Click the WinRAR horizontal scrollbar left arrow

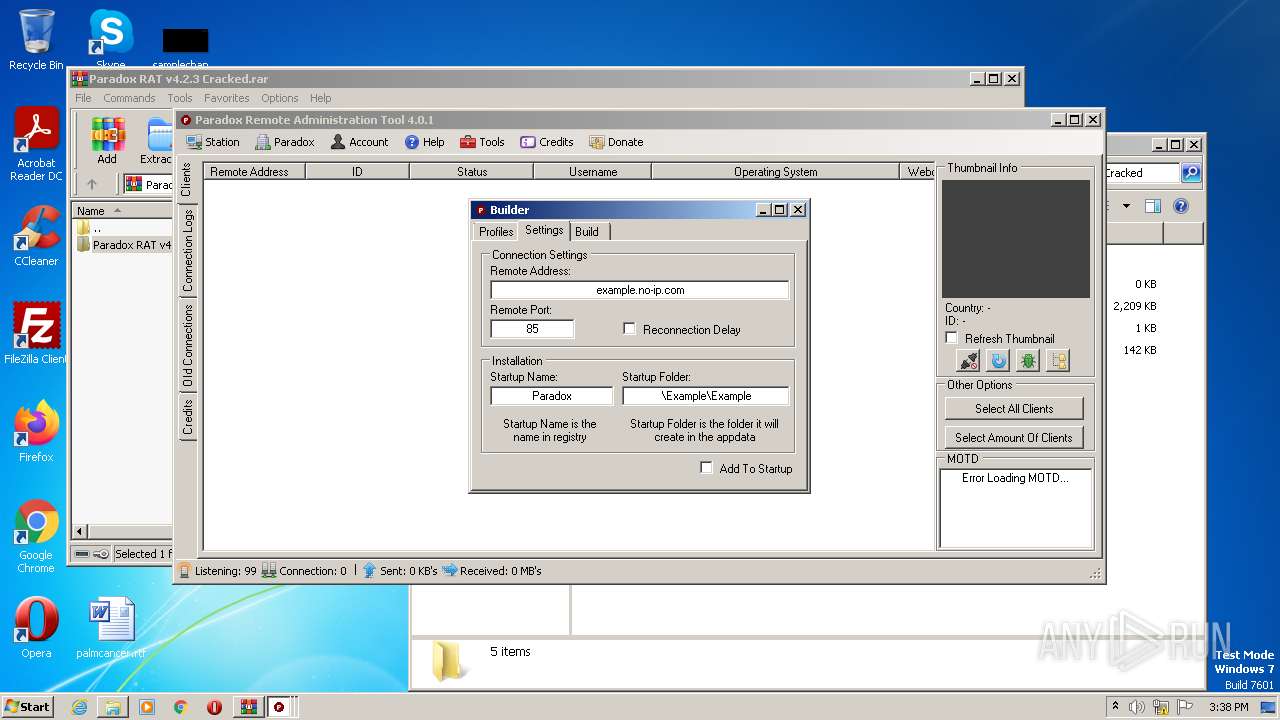point(80,531)
